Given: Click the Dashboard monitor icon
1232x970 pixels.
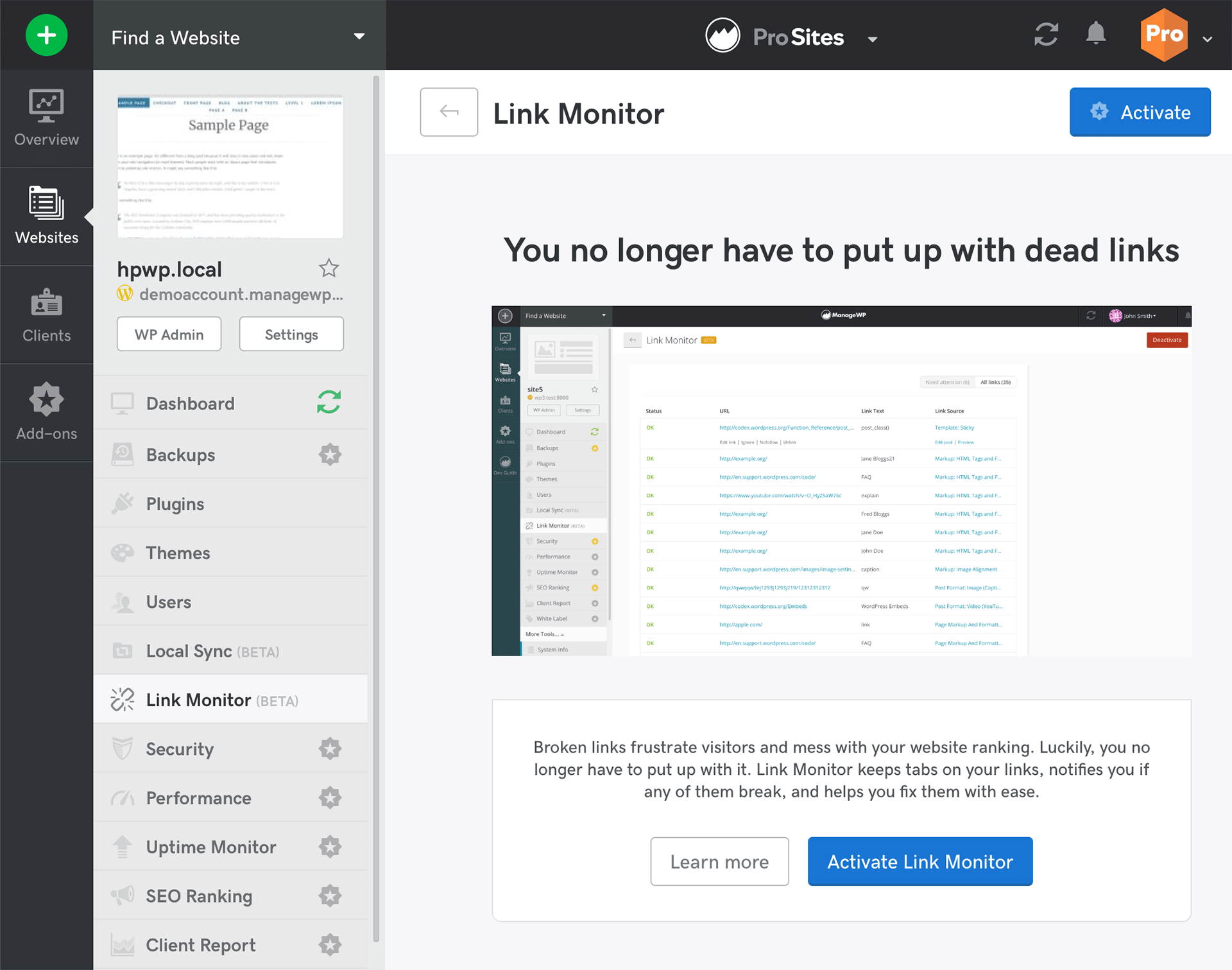Looking at the screenshot, I should pyautogui.click(x=122, y=403).
